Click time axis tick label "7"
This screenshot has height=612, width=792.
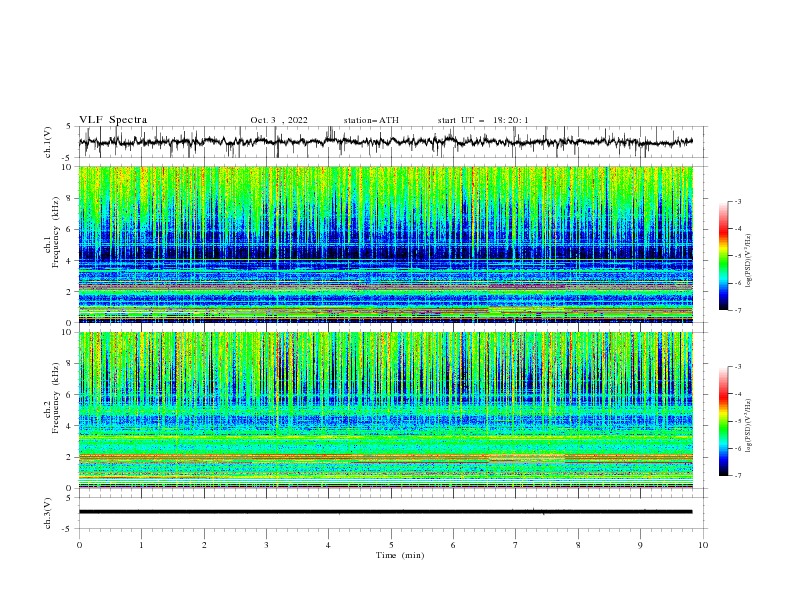[516, 545]
